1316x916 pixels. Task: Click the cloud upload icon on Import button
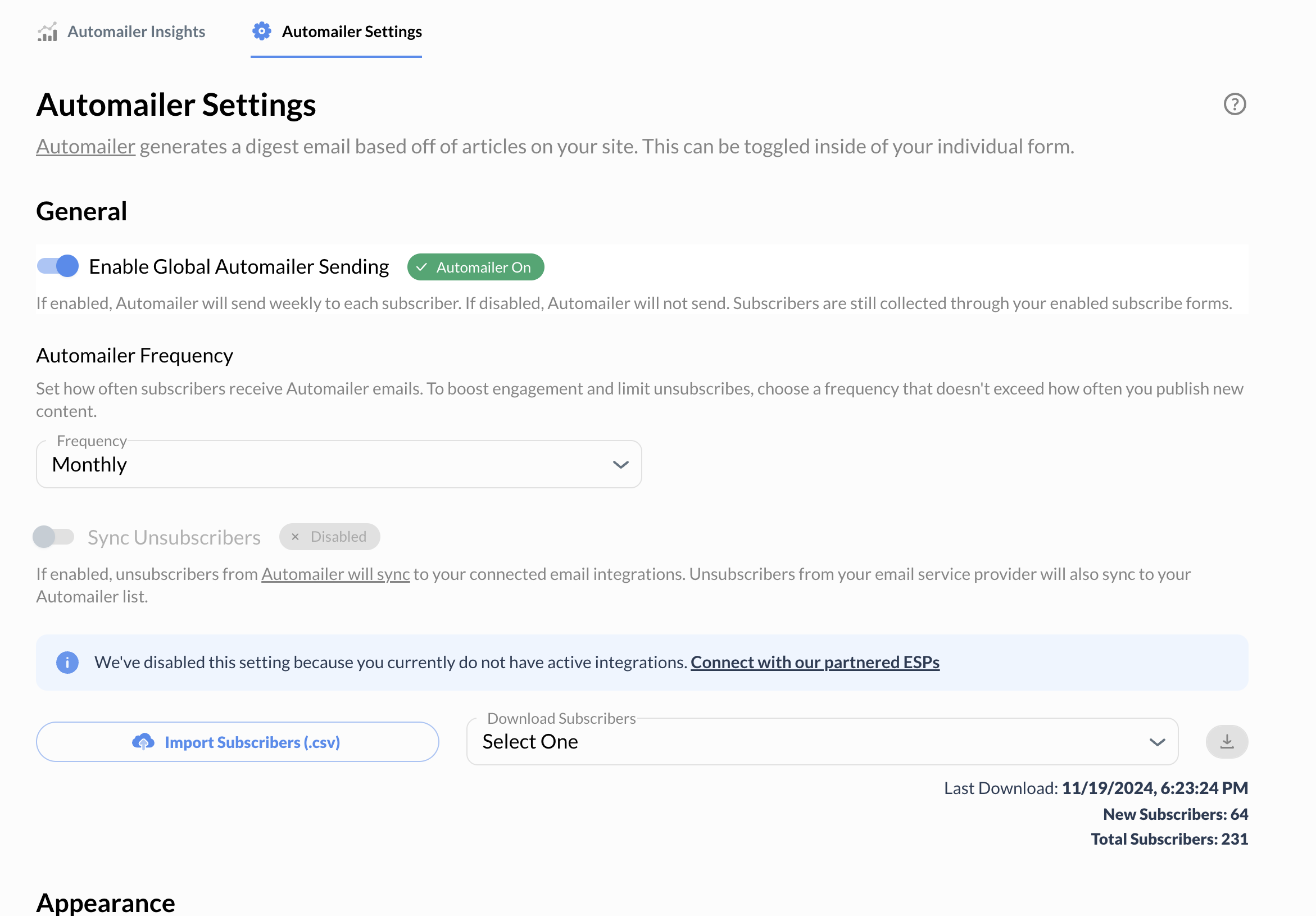[x=143, y=742]
